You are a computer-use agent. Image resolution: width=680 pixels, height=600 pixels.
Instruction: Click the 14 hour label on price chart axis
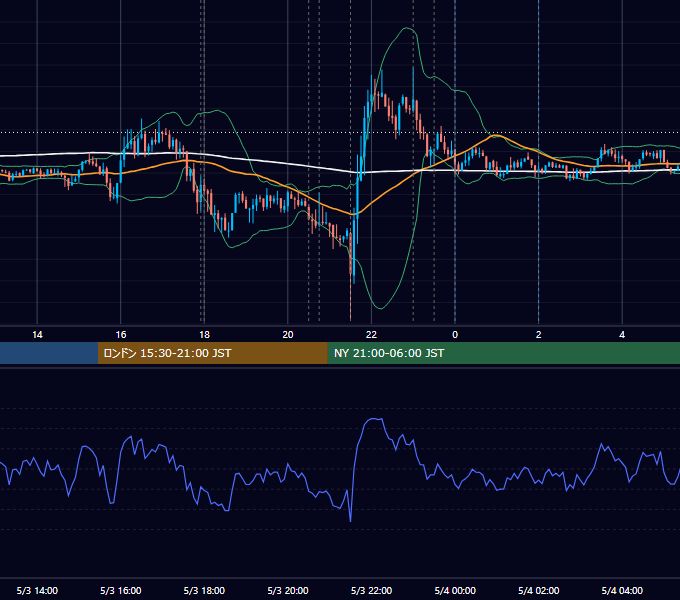[x=37, y=335]
